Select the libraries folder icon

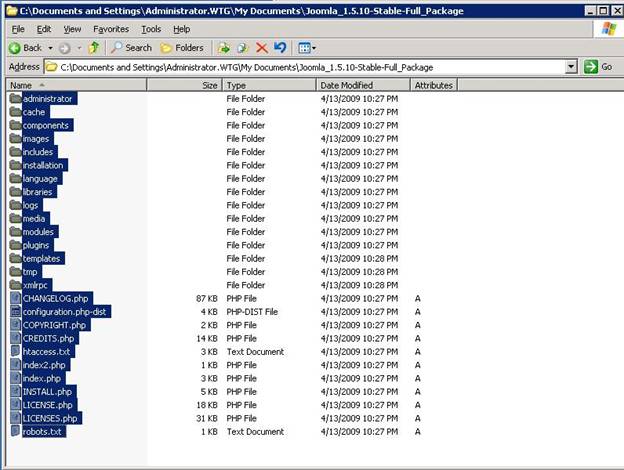pyautogui.click(x=16, y=192)
